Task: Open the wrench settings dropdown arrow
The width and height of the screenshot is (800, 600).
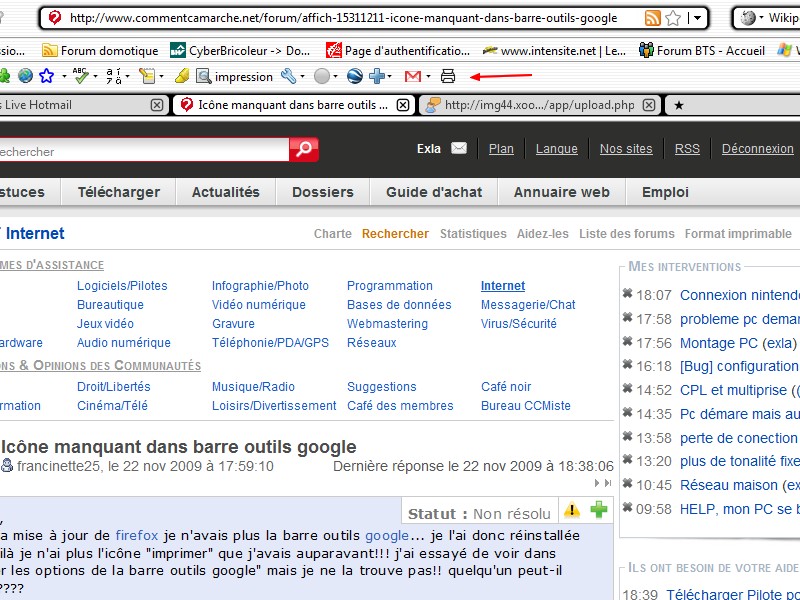Action: (x=303, y=76)
